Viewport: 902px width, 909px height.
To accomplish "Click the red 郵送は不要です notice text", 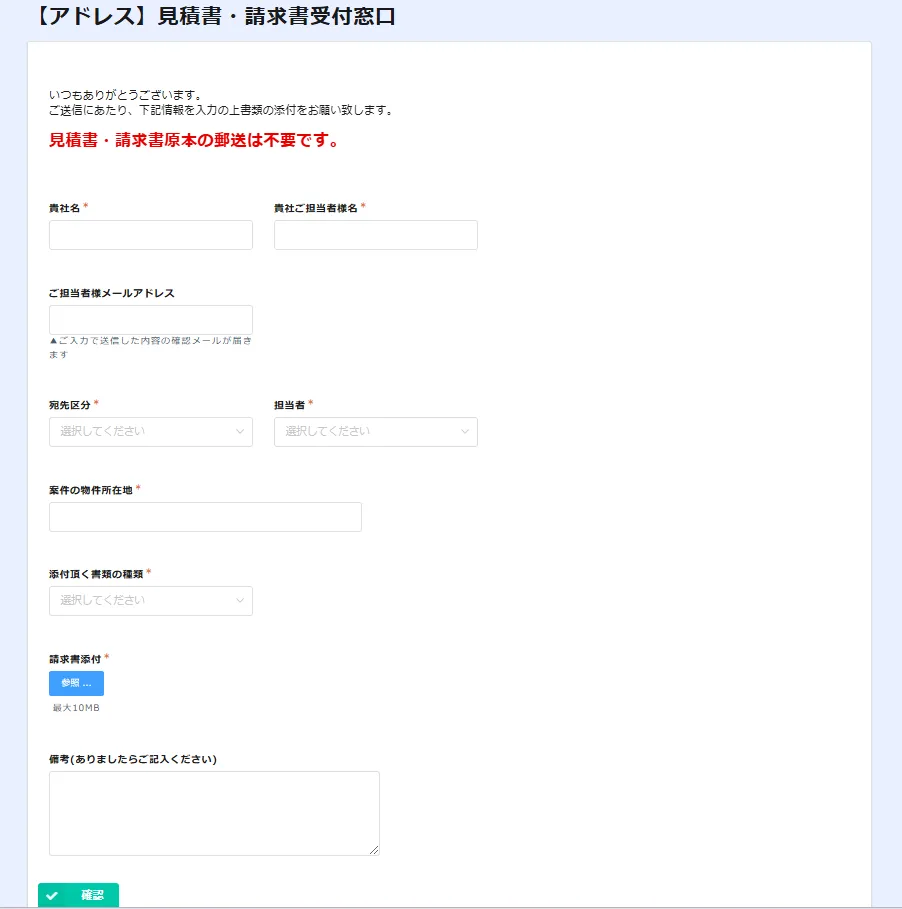I will pos(194,141).
